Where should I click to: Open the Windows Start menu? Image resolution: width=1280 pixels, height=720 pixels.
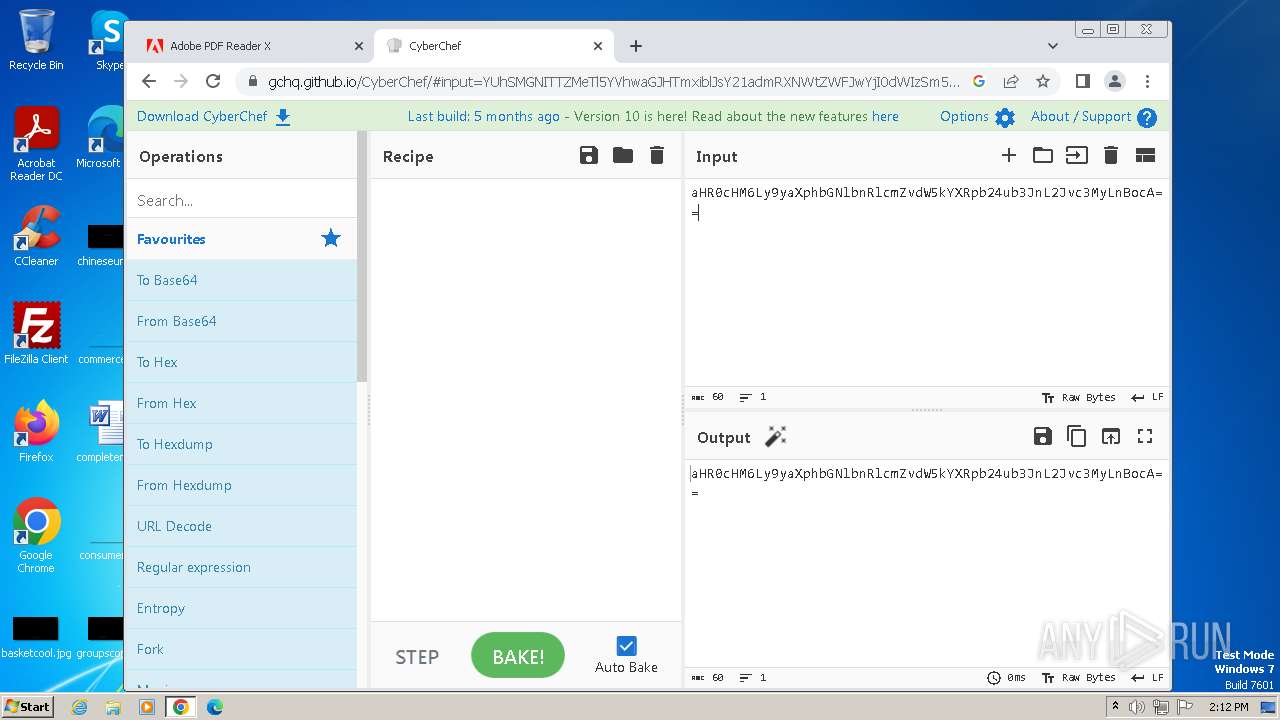[x=27, y=706]
